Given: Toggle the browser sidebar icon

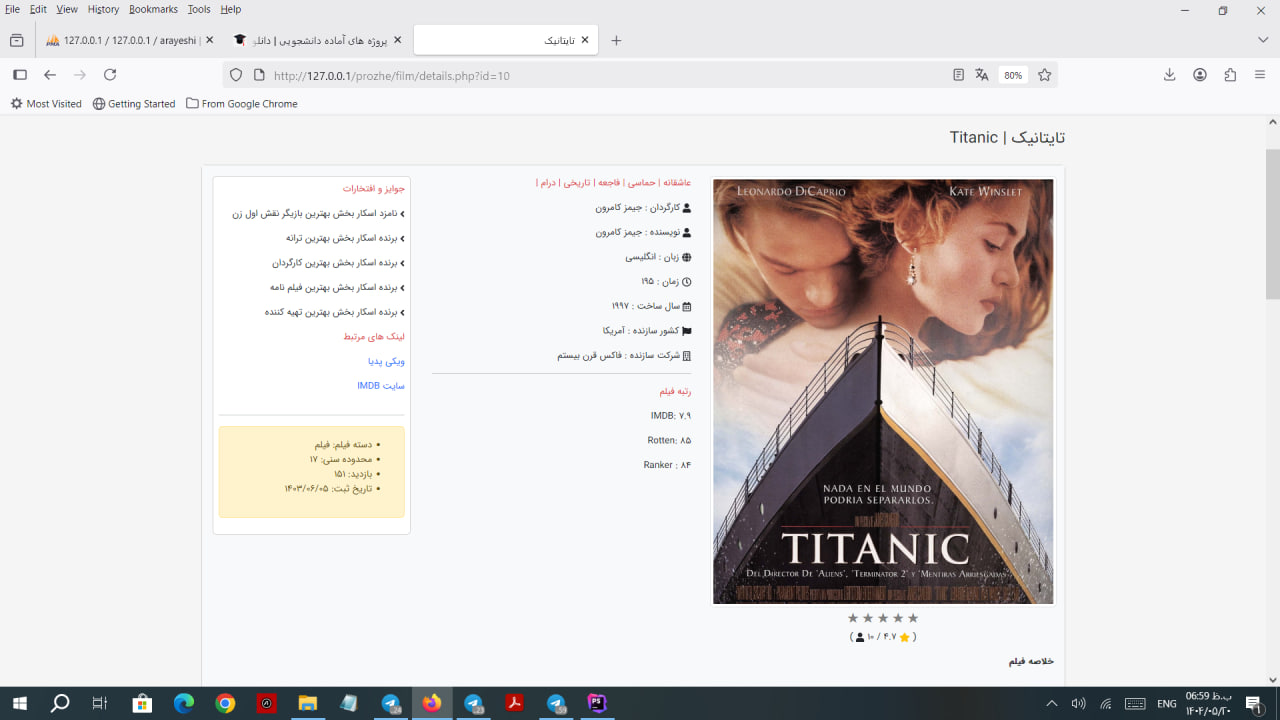Looking at the screenshot, I should 19,75.
